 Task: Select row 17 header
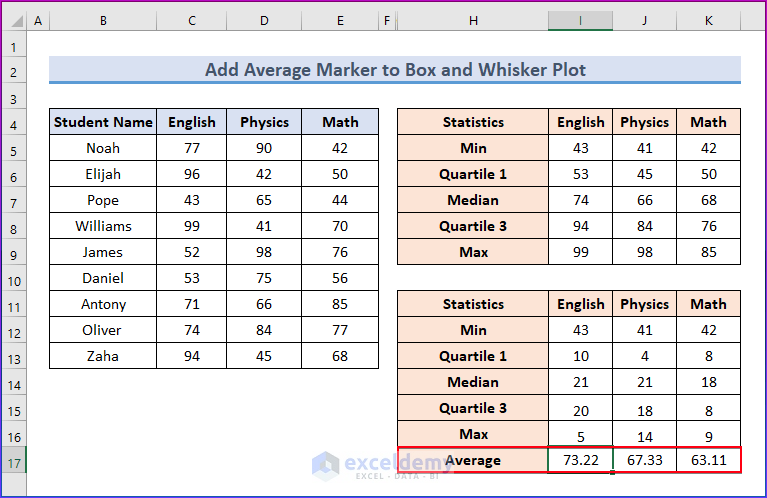(x=14, y=461)
